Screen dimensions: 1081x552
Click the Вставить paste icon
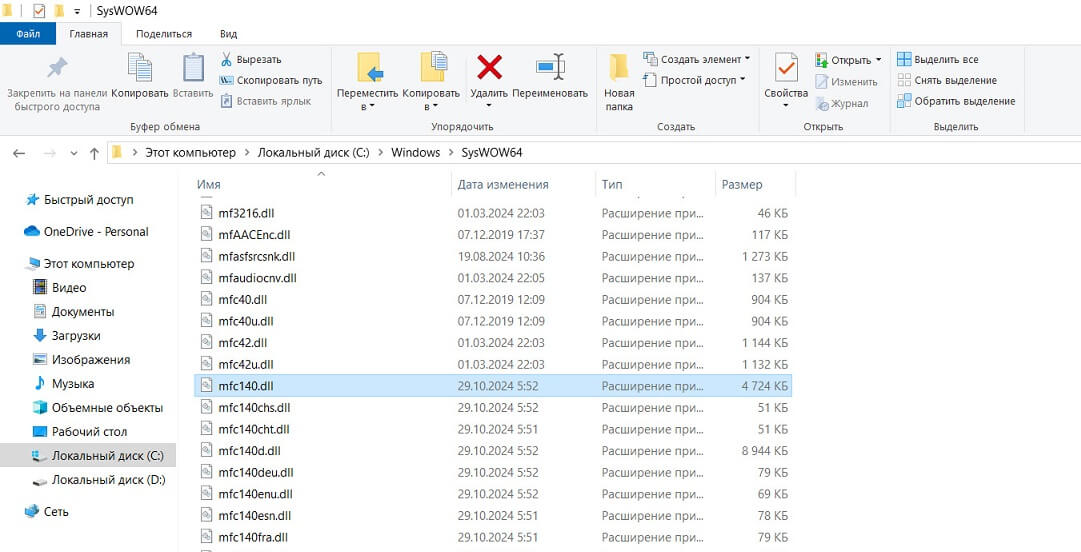point(193,68)
